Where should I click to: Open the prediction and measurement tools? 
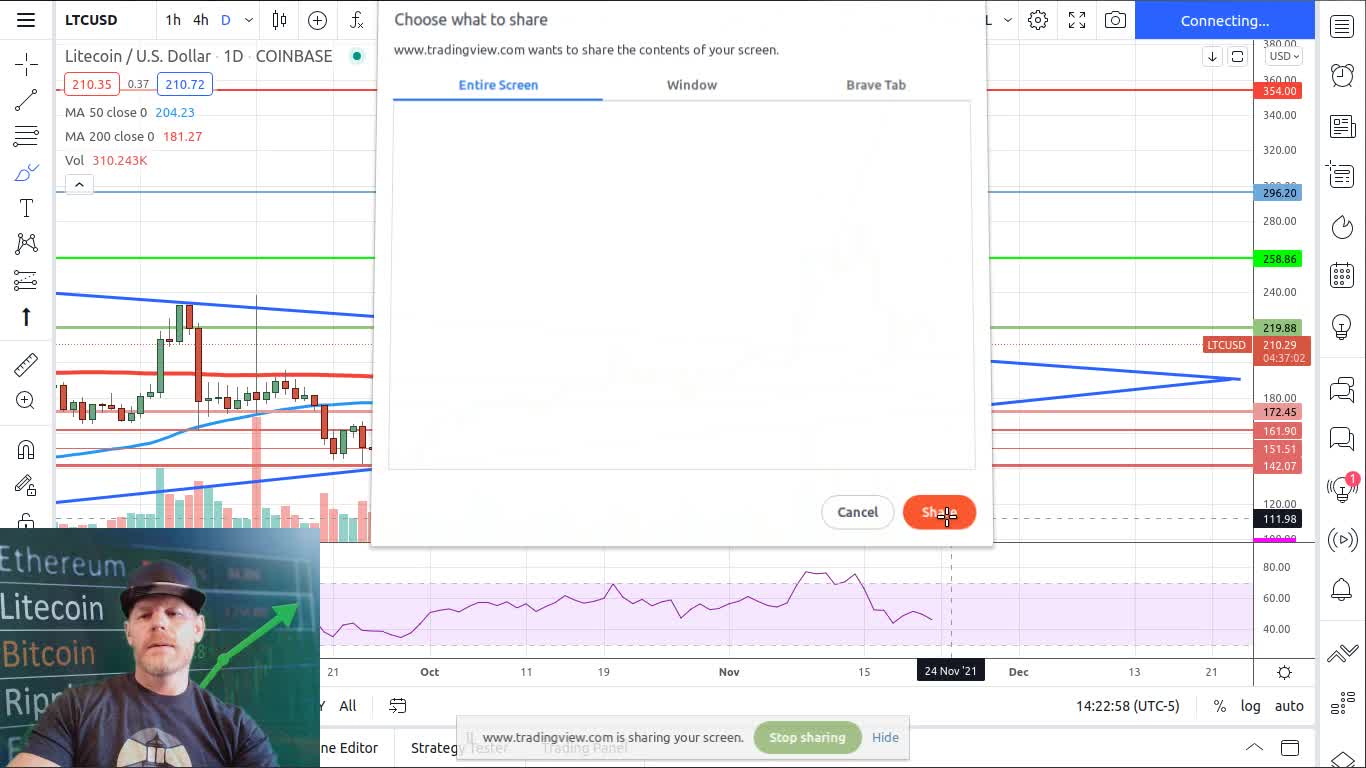click(26, 280)
